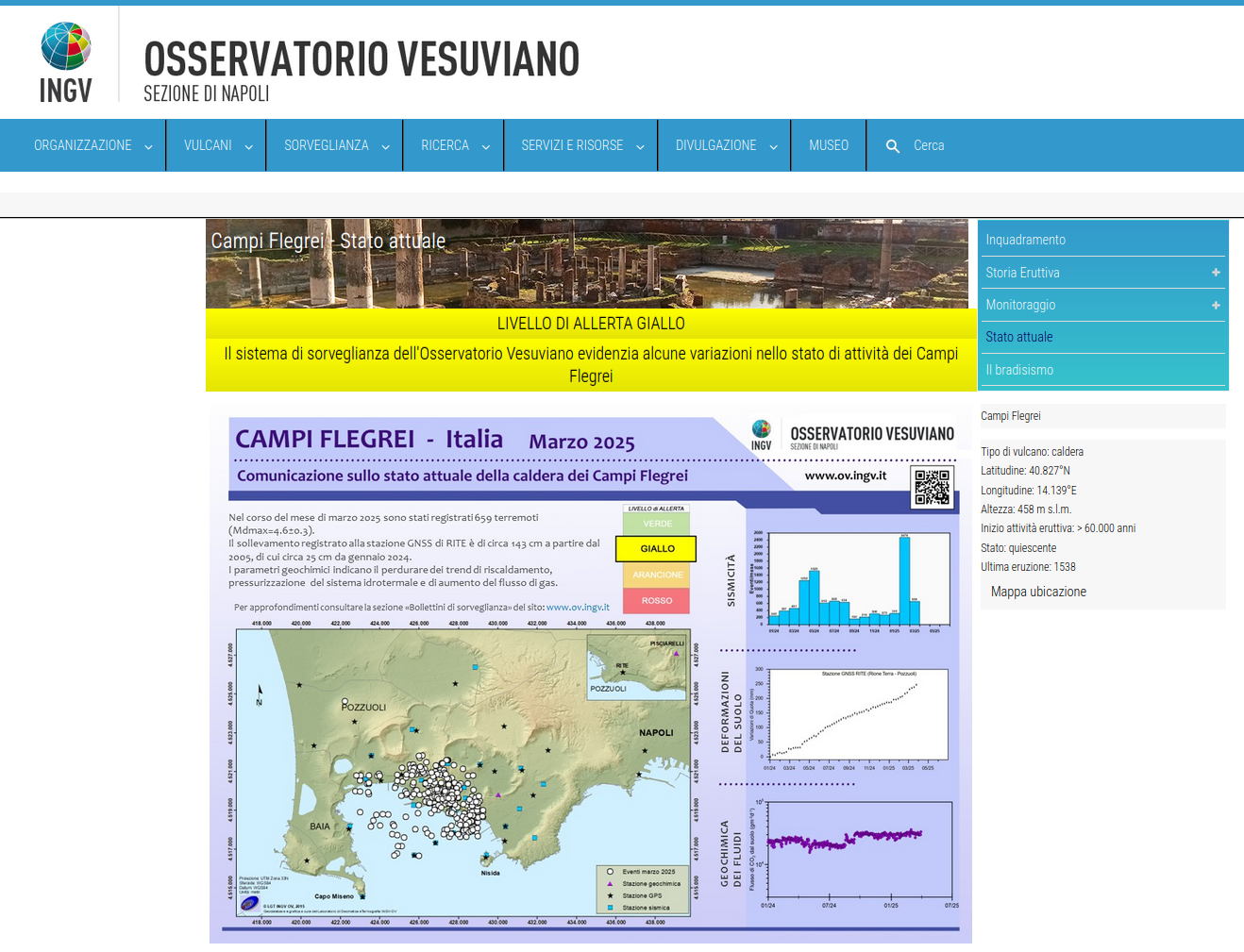Viewport: 1244px width, 952px height.
Task: Click the ROSSO alert level box
Action: 656,600
